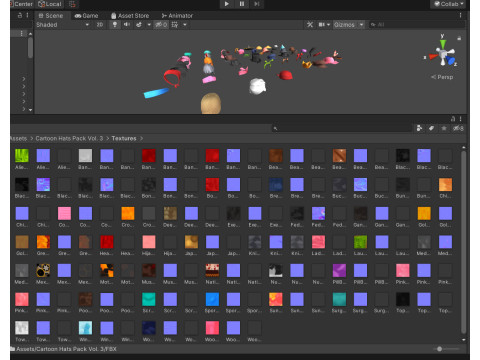Click Textures in breadcrumb path
Image resolution: width=480 pixels, height=360 pixels.
pos(124,138)
